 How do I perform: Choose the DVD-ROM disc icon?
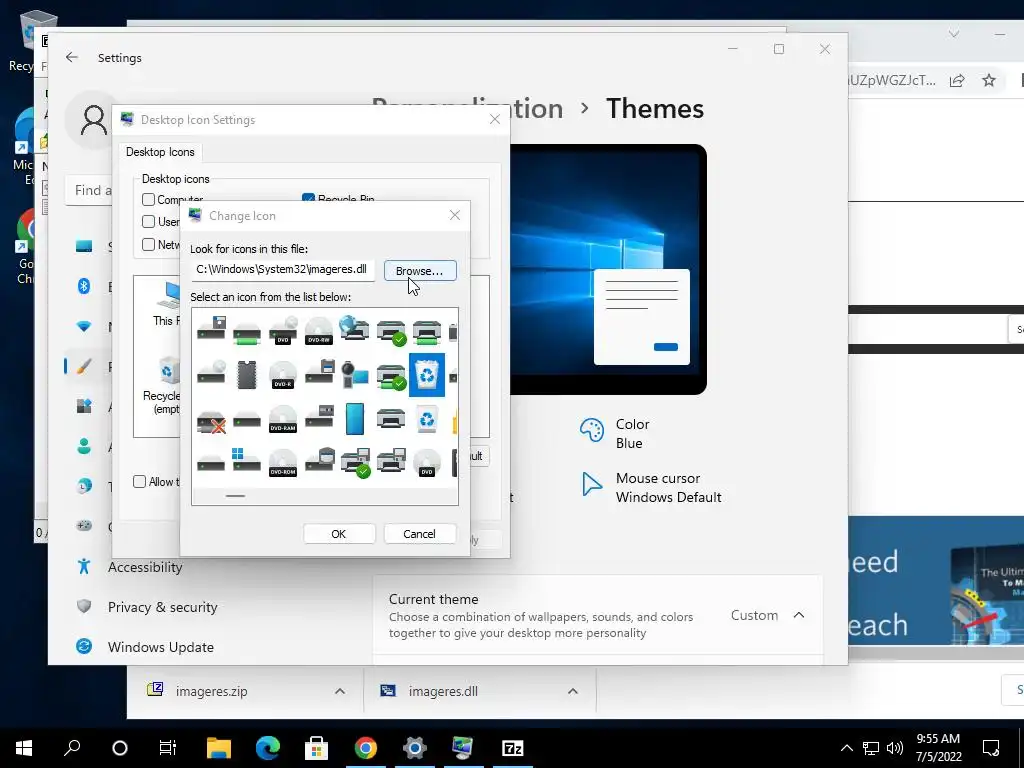click(x=283, y=462)
